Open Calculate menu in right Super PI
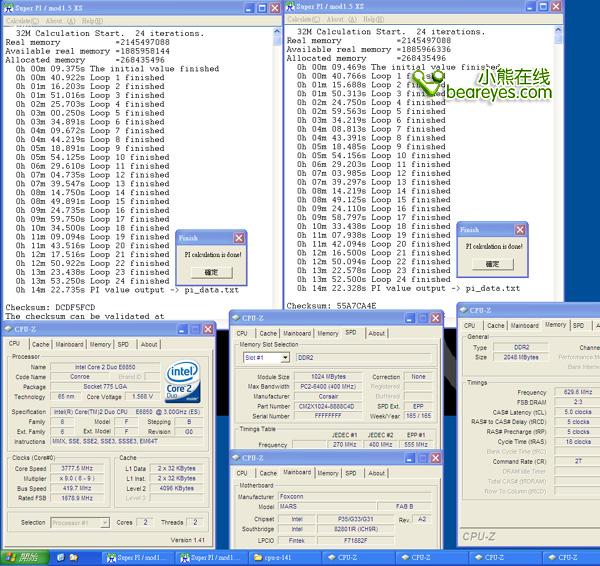The image size is (600, 566). coord(303,20)
